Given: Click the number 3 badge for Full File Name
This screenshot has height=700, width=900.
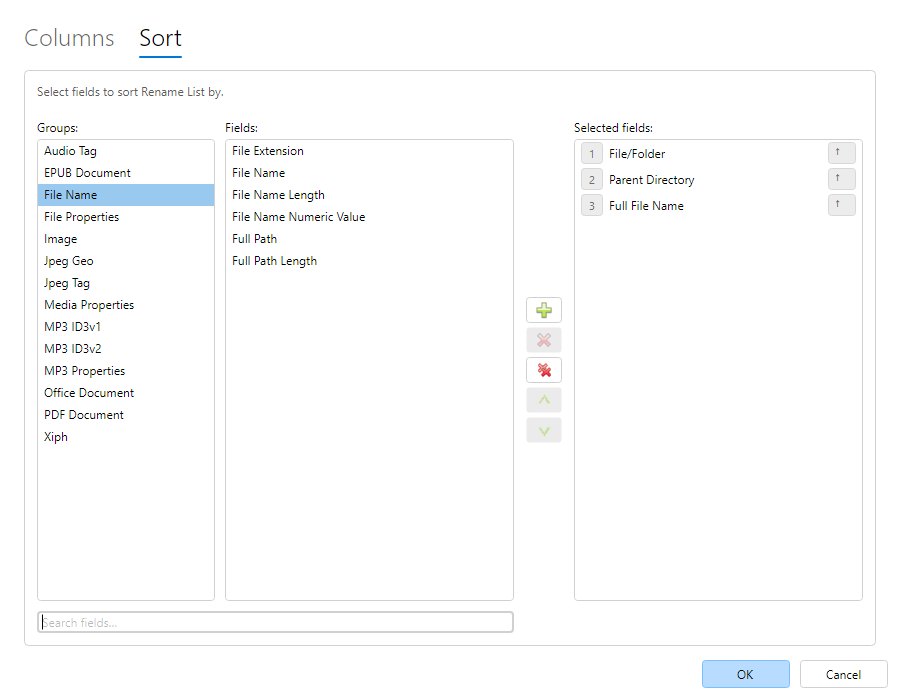Looking at the screenshot, I should [591, 205].
